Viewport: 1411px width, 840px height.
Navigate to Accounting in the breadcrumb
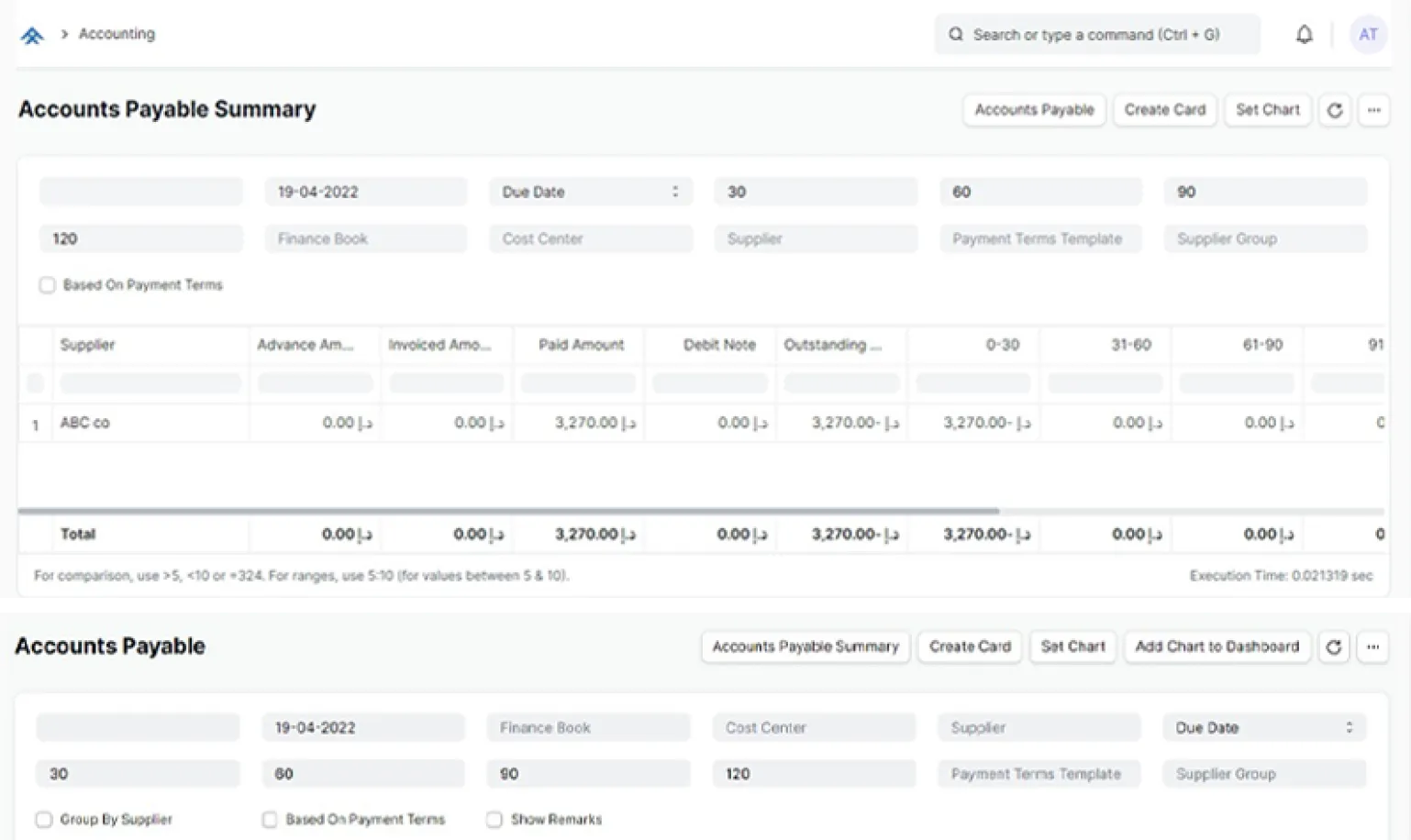(x=117, y=34)
